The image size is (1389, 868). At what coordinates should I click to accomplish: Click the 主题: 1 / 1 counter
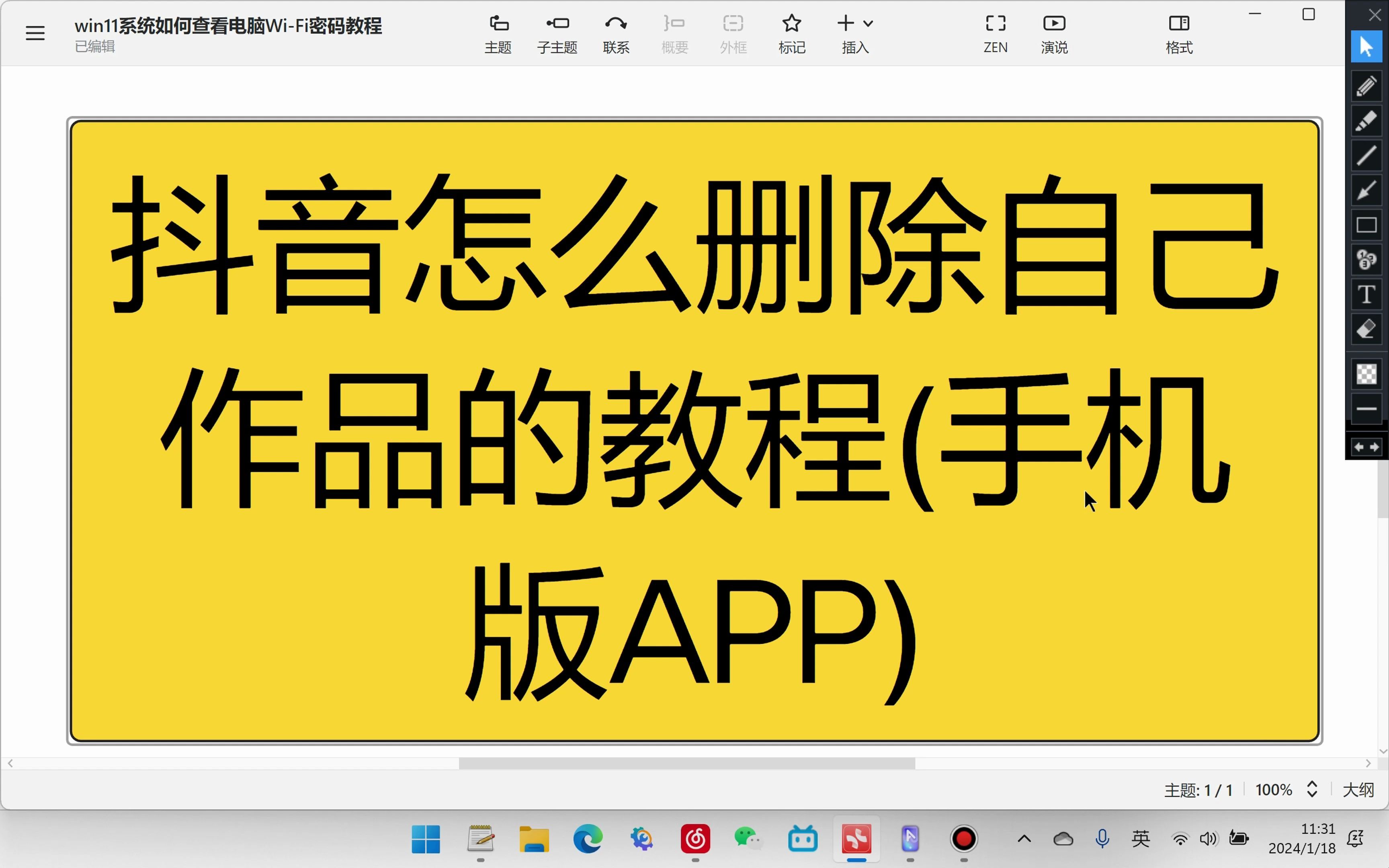[x=1198, y=790]
